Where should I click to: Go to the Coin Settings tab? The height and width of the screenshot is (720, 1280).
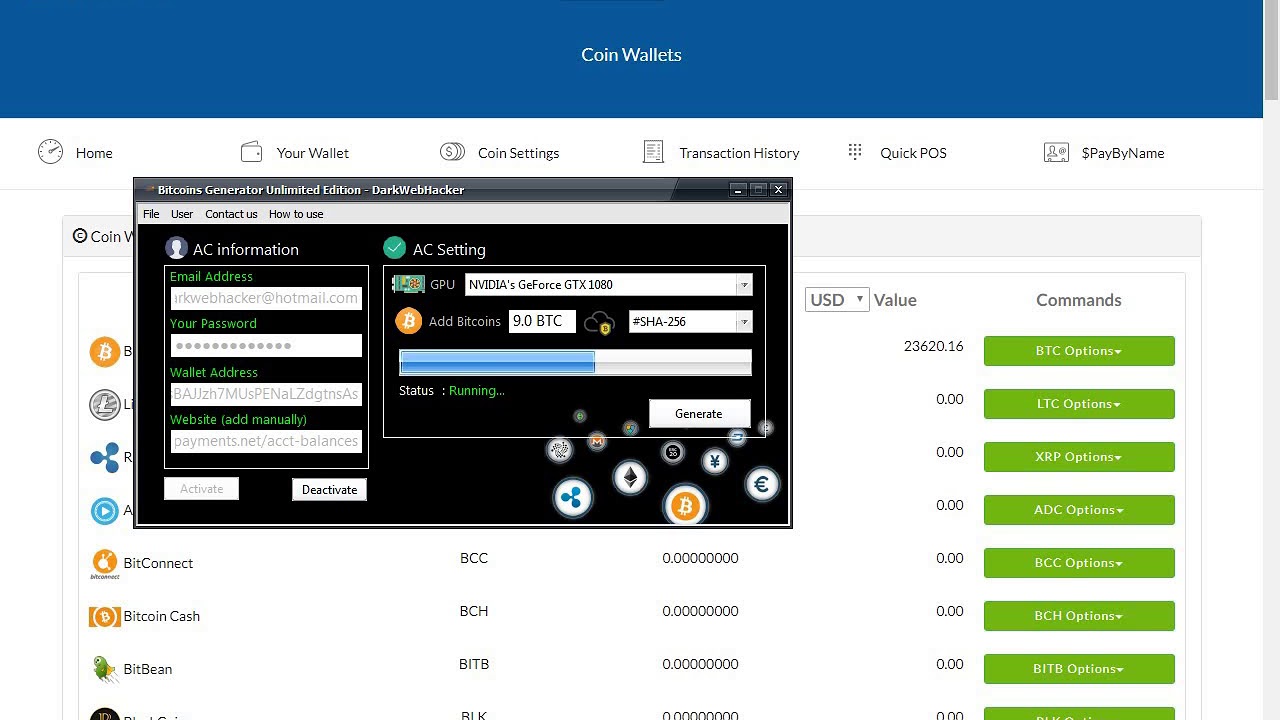tap(518, 153)
